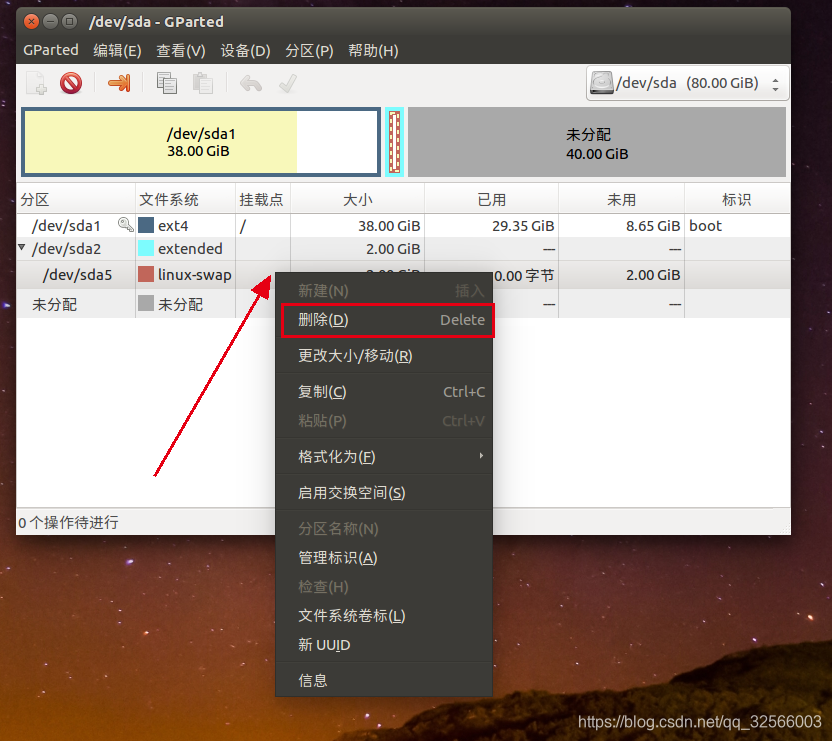Choose 文件系统卷标(L) in context menu
The image size is (832, 741).
click(x=384, y=616)
